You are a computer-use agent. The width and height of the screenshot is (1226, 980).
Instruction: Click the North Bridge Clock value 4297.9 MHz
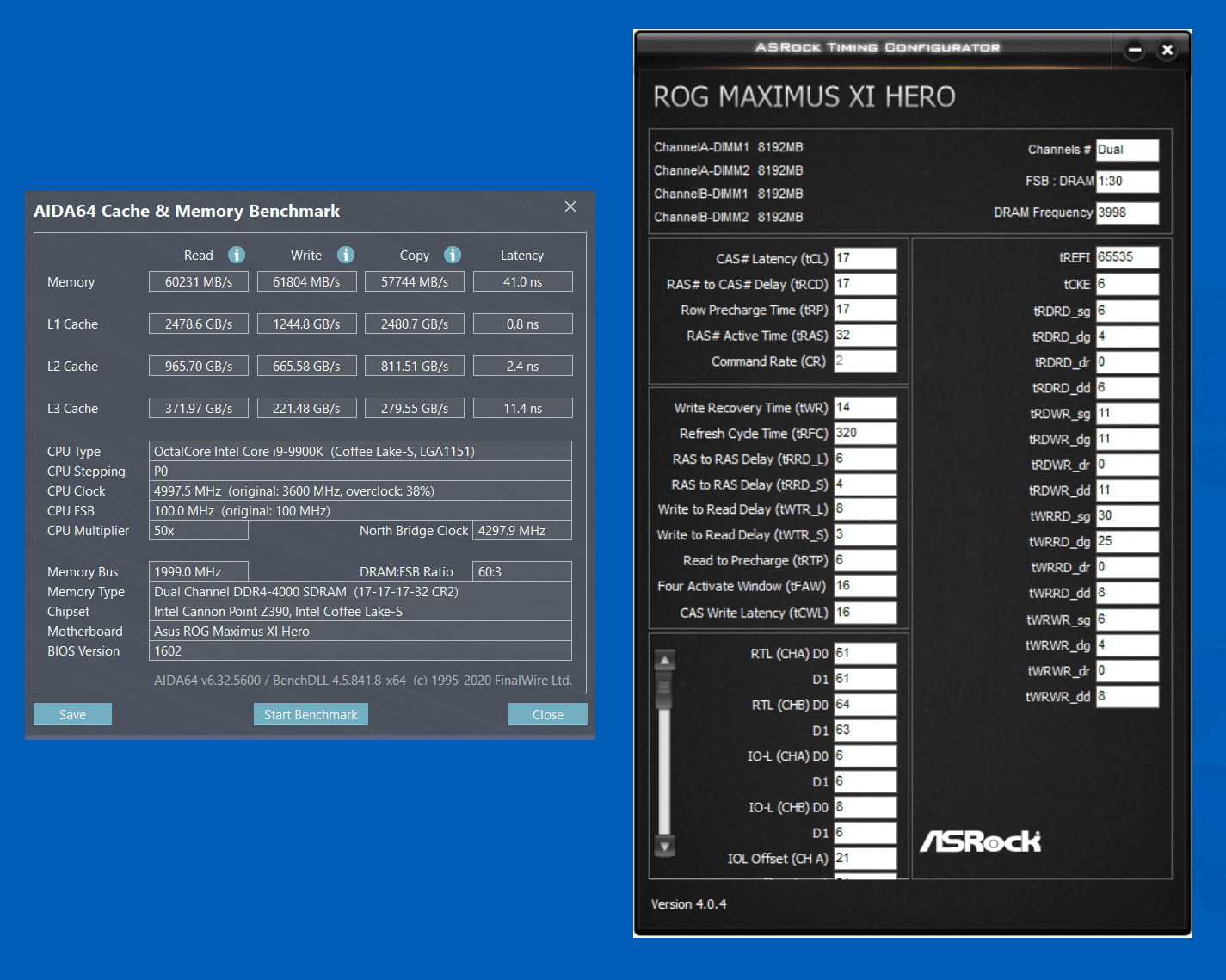point(522,530)
